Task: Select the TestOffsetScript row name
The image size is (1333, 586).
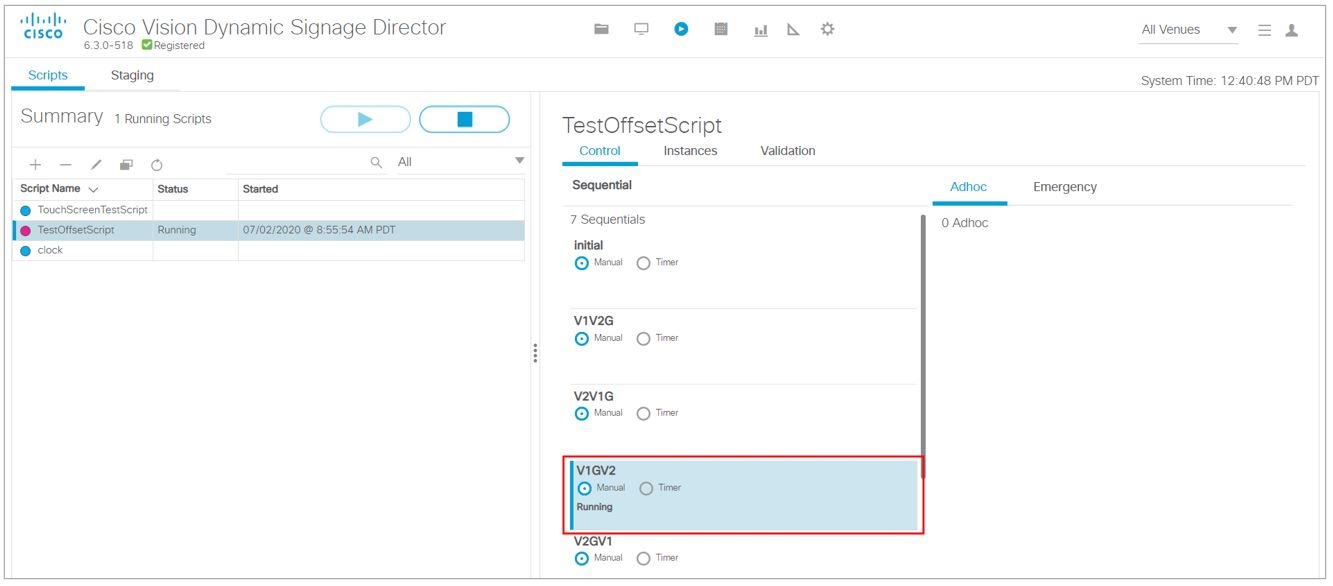Action: (76, 230)
